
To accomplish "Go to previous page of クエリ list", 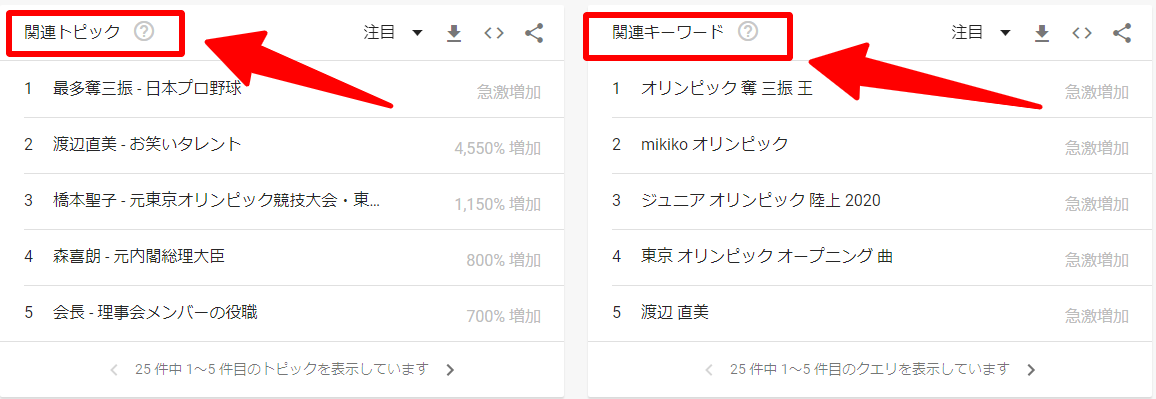I will pos(709,370).
